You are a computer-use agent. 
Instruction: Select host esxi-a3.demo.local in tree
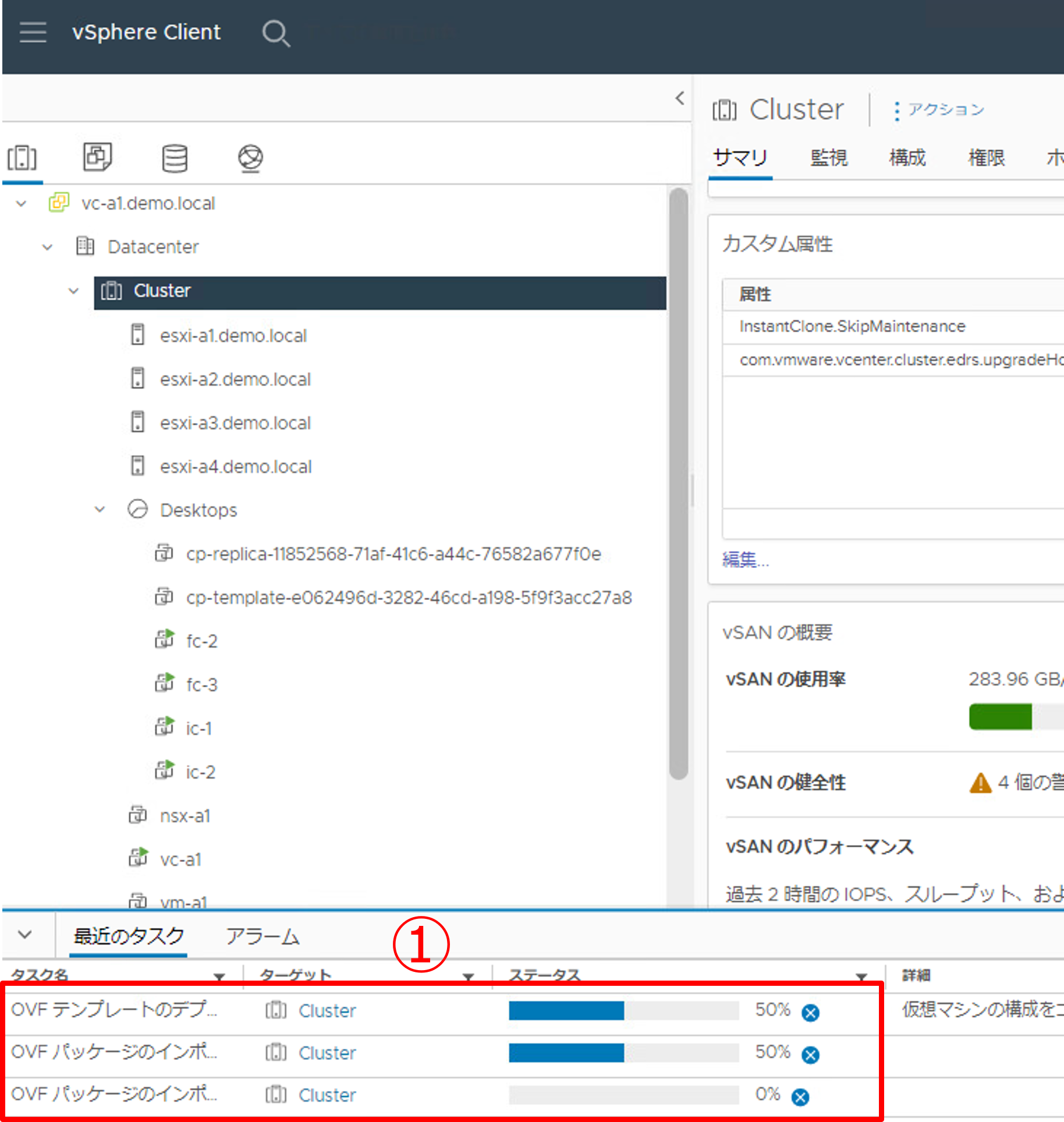click(x=235, y=423)
